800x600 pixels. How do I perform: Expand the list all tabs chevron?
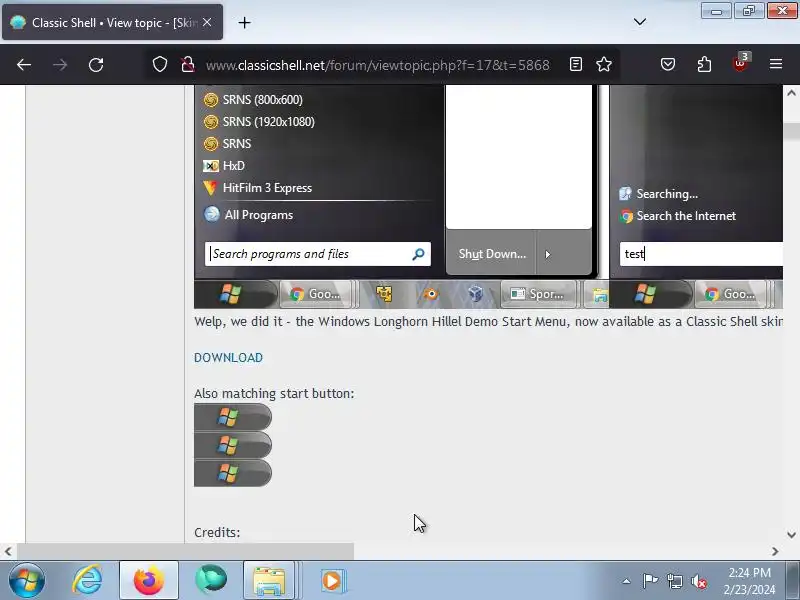(640, 22)
